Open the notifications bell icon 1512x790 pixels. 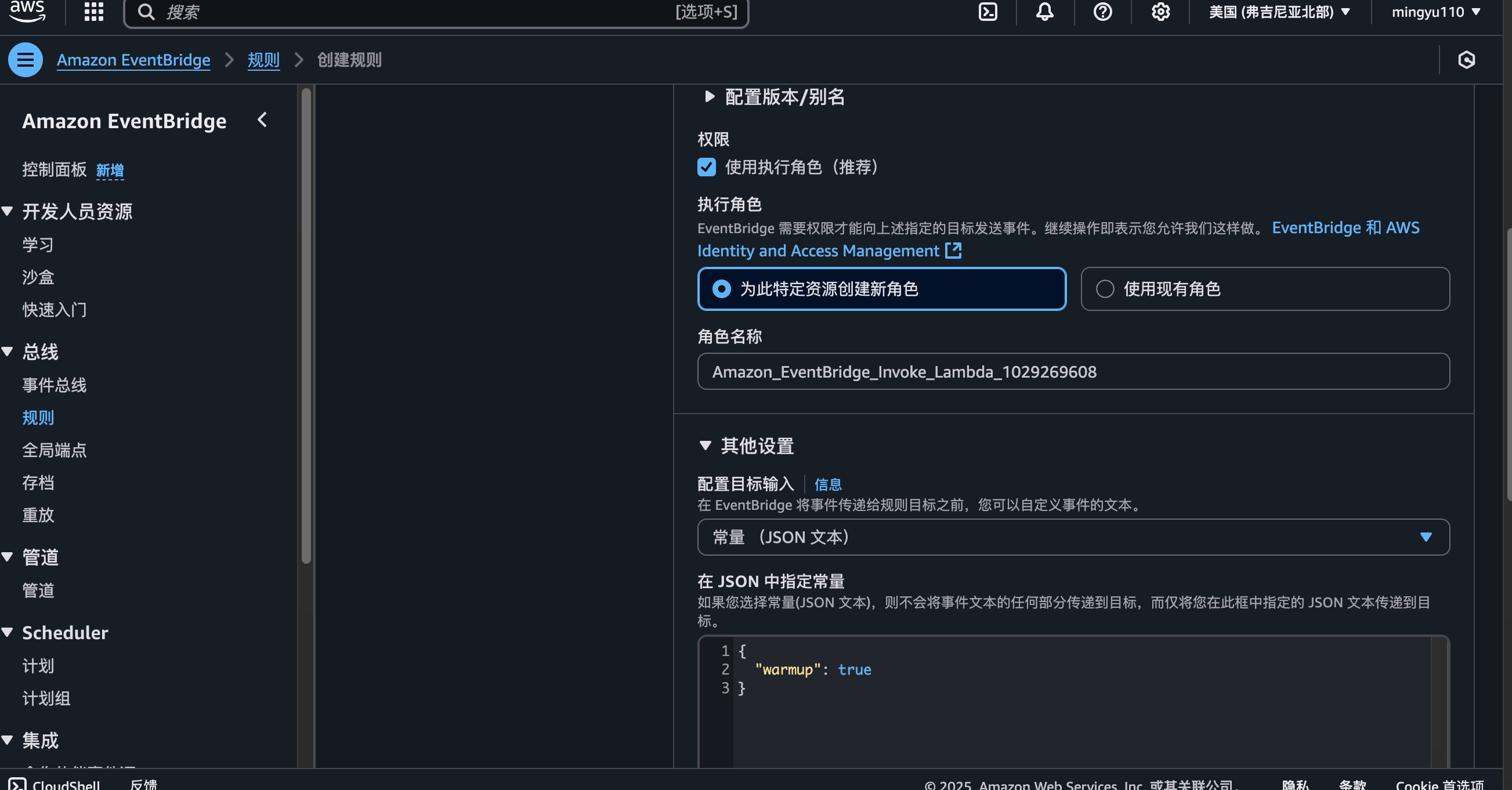pos(1045,12)
